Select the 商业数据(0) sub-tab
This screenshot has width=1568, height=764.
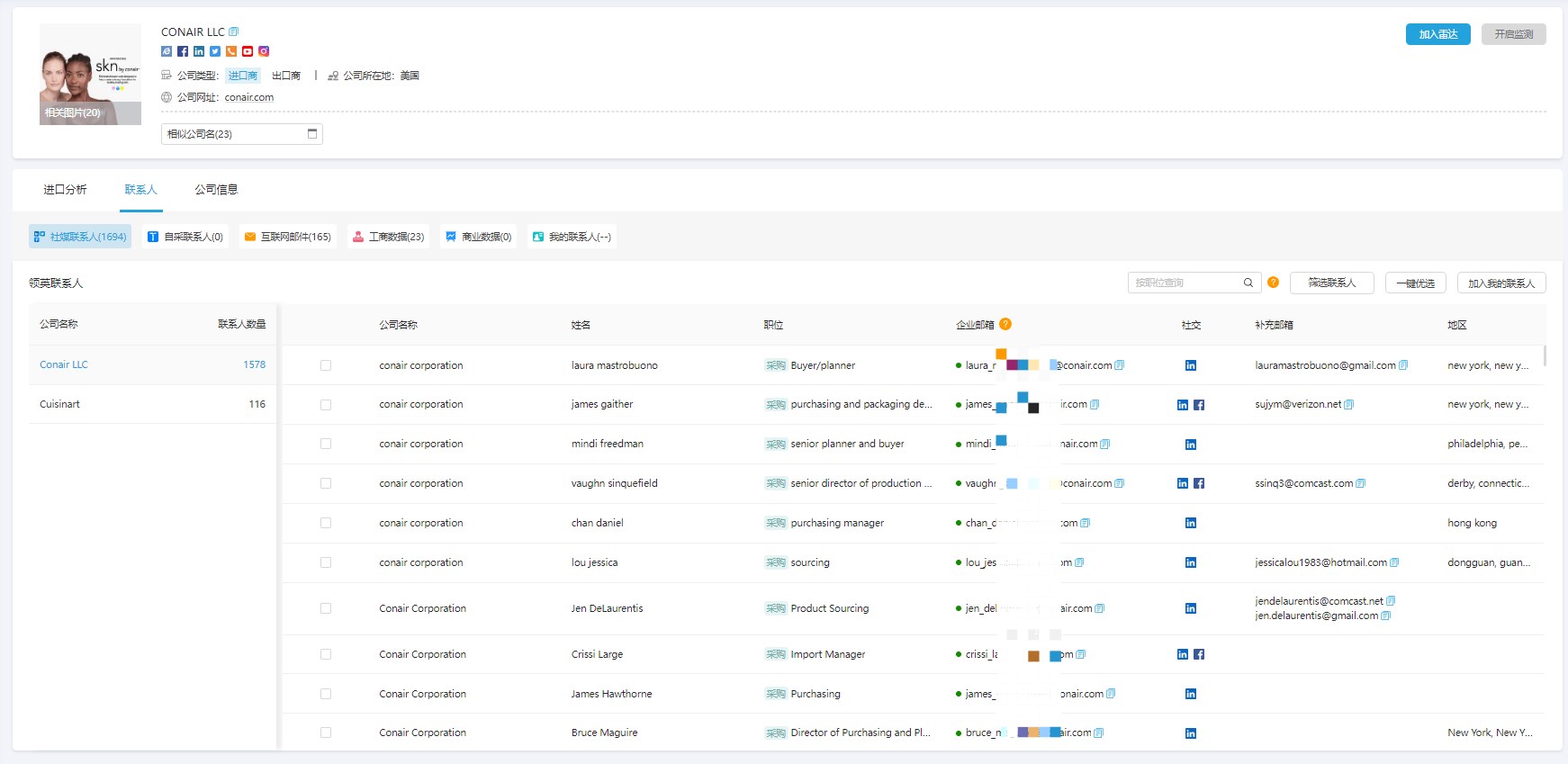click(x=478, y=237)
